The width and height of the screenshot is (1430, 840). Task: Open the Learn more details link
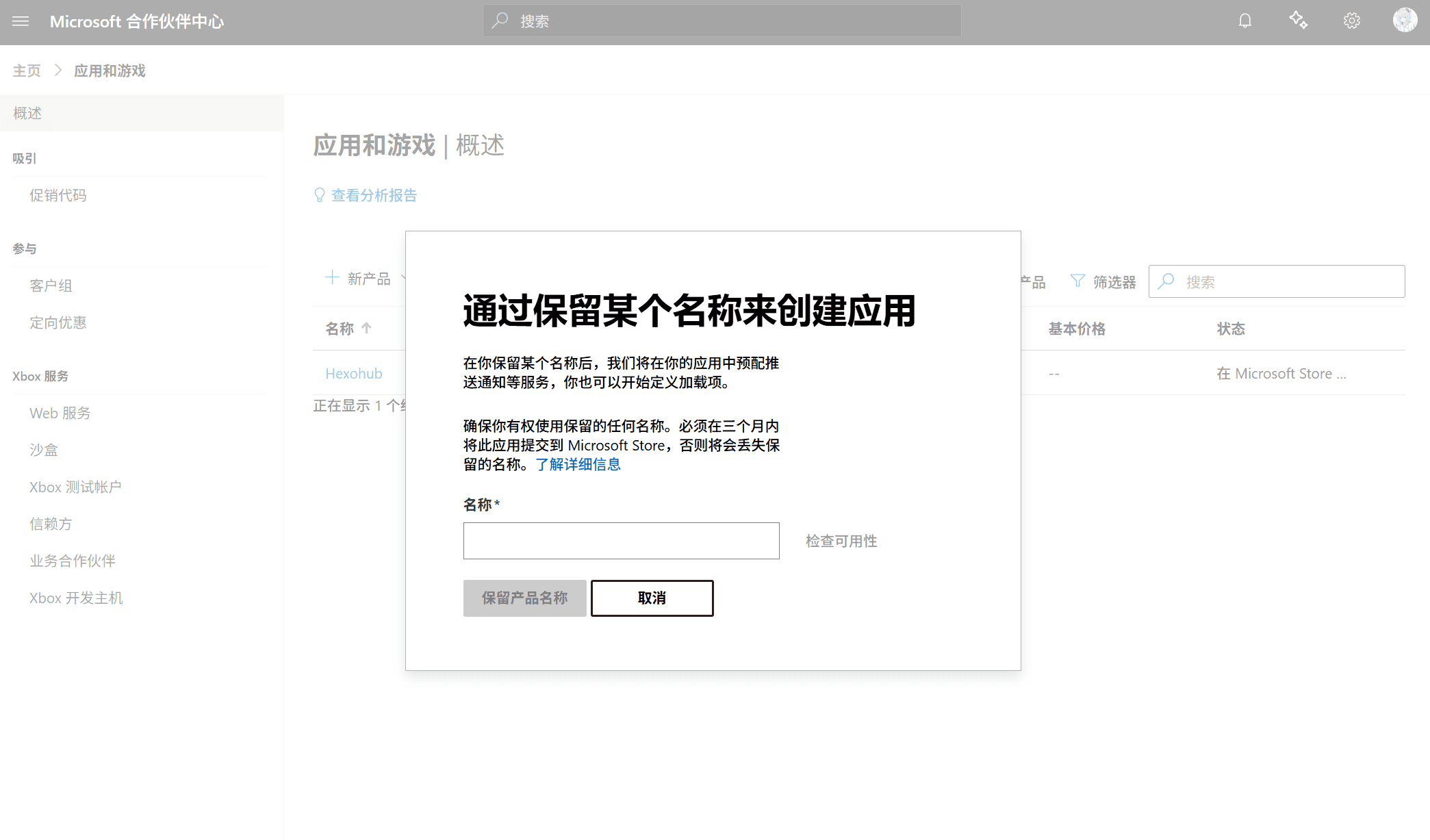[578, 464]
